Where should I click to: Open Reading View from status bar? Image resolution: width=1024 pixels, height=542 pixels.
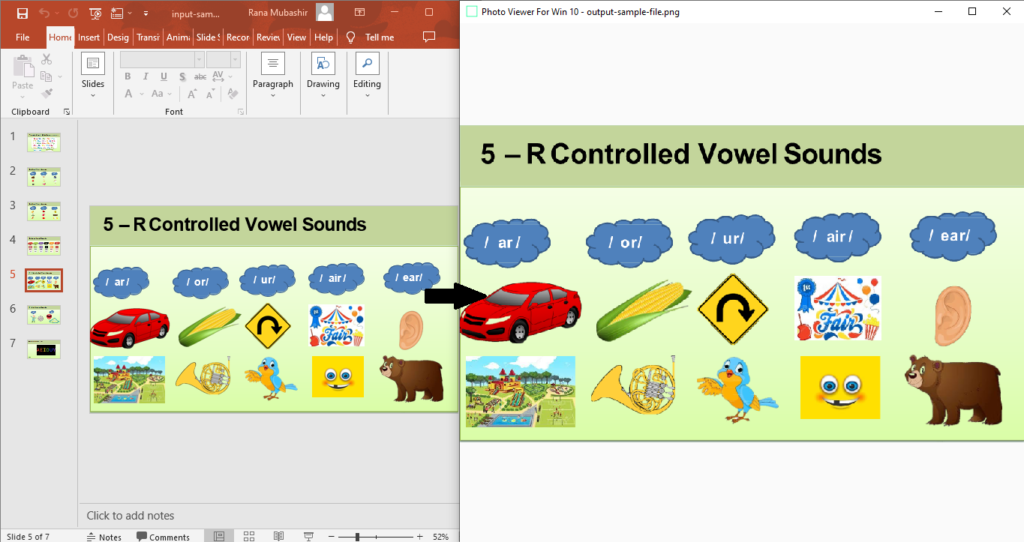[279, 536]
